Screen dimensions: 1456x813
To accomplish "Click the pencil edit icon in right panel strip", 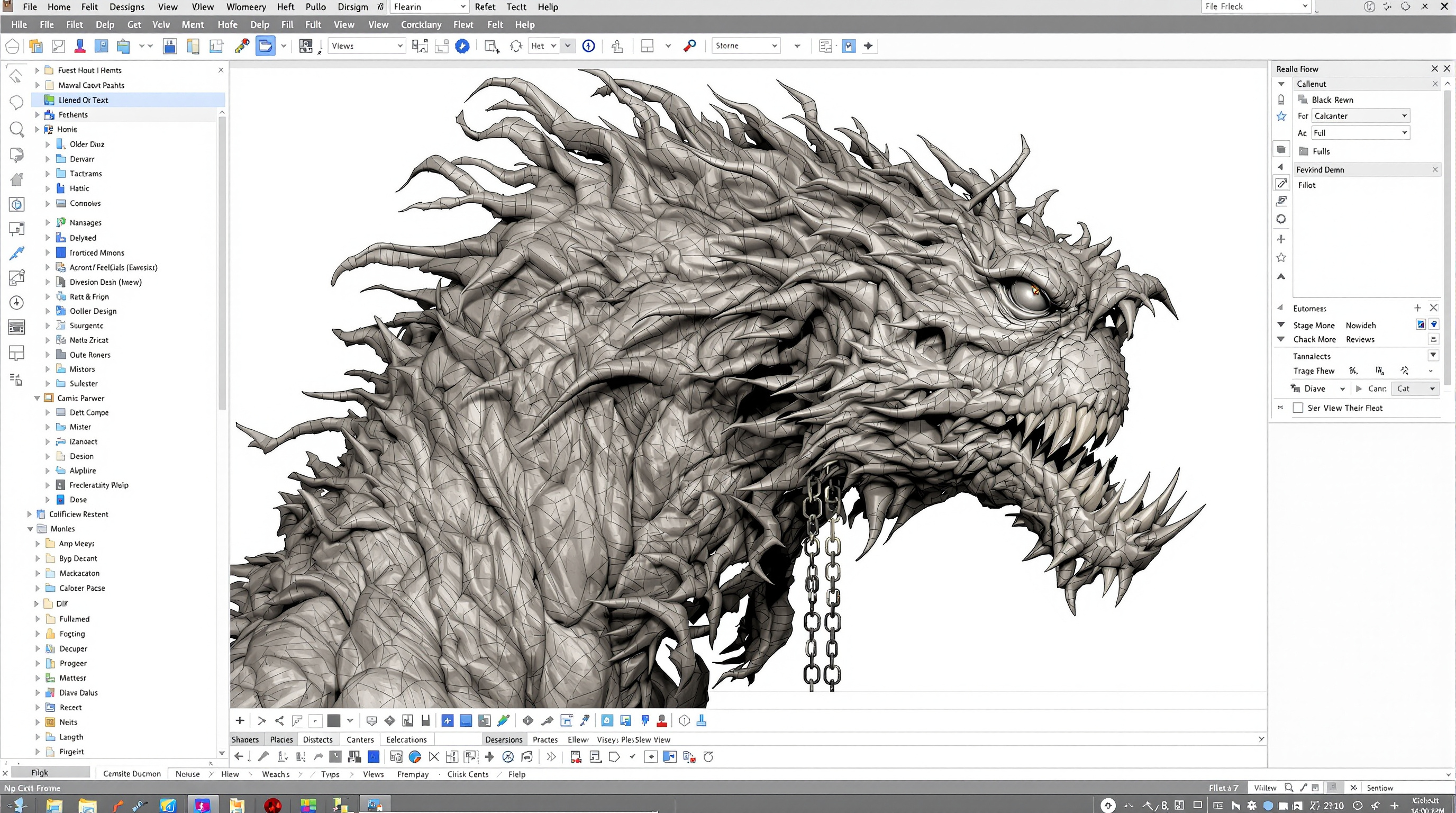I will click(1281, 183).
